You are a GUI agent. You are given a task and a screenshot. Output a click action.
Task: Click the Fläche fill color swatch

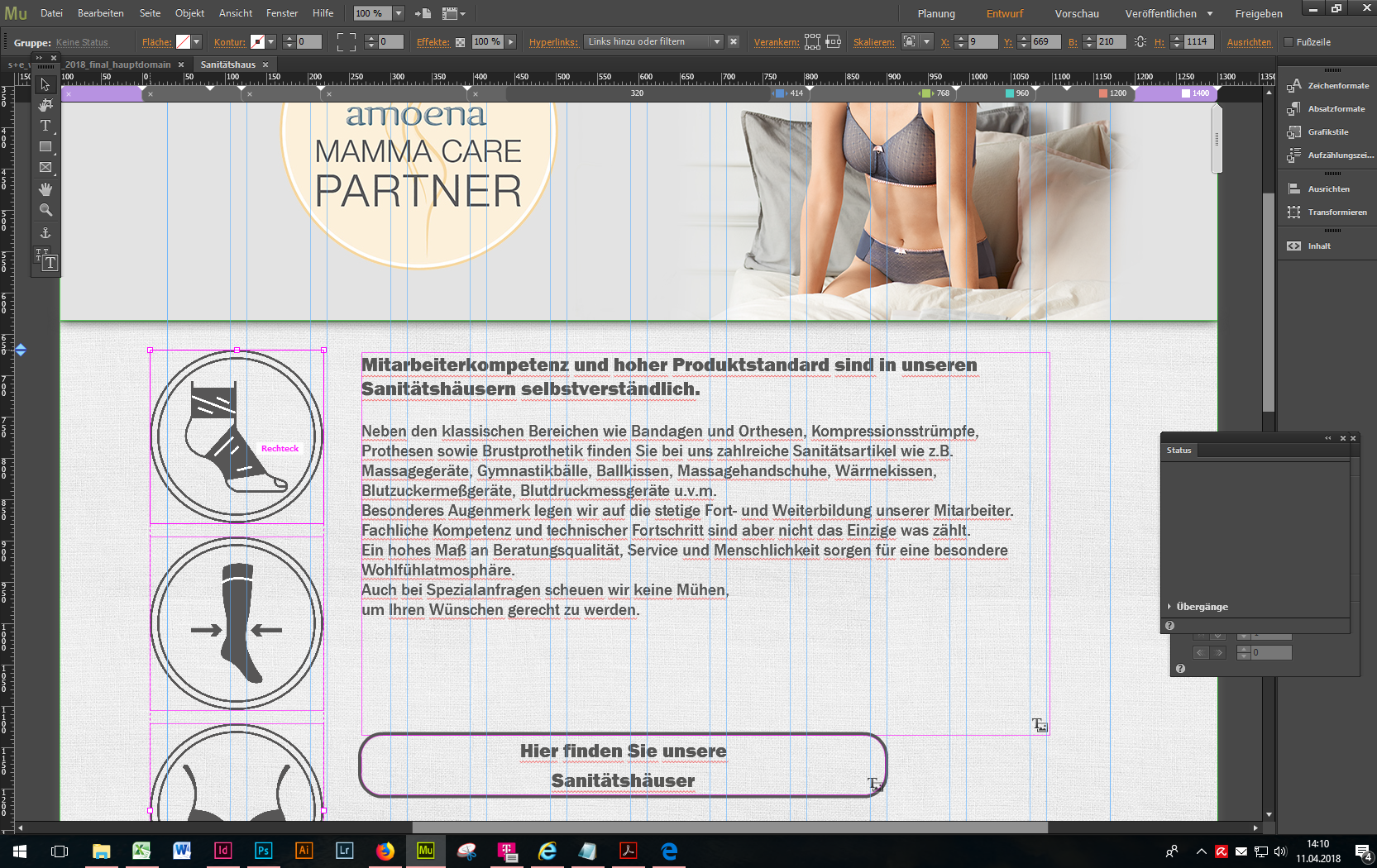click(183, 41)
